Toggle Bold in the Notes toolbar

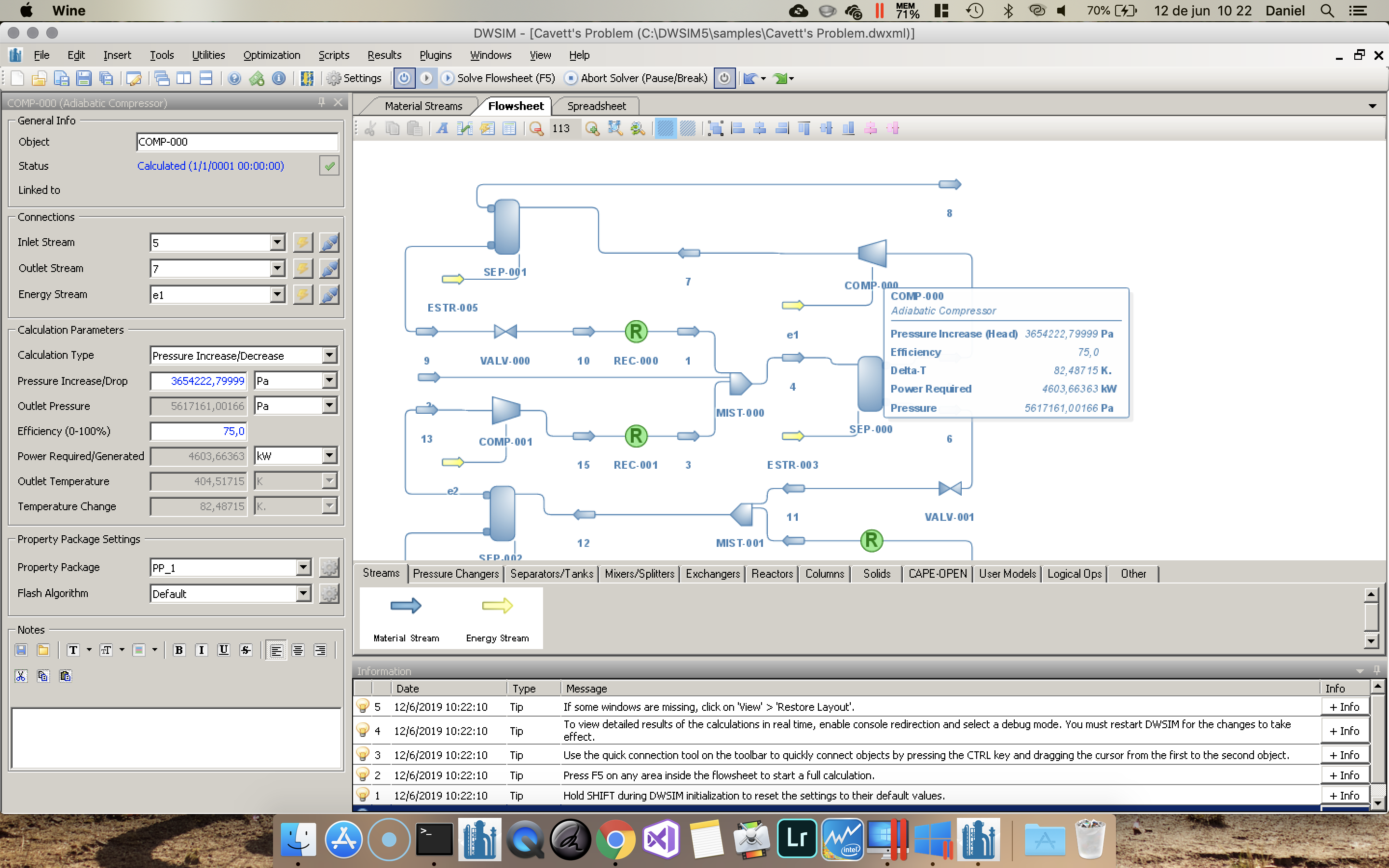click(x=179, y=650)
